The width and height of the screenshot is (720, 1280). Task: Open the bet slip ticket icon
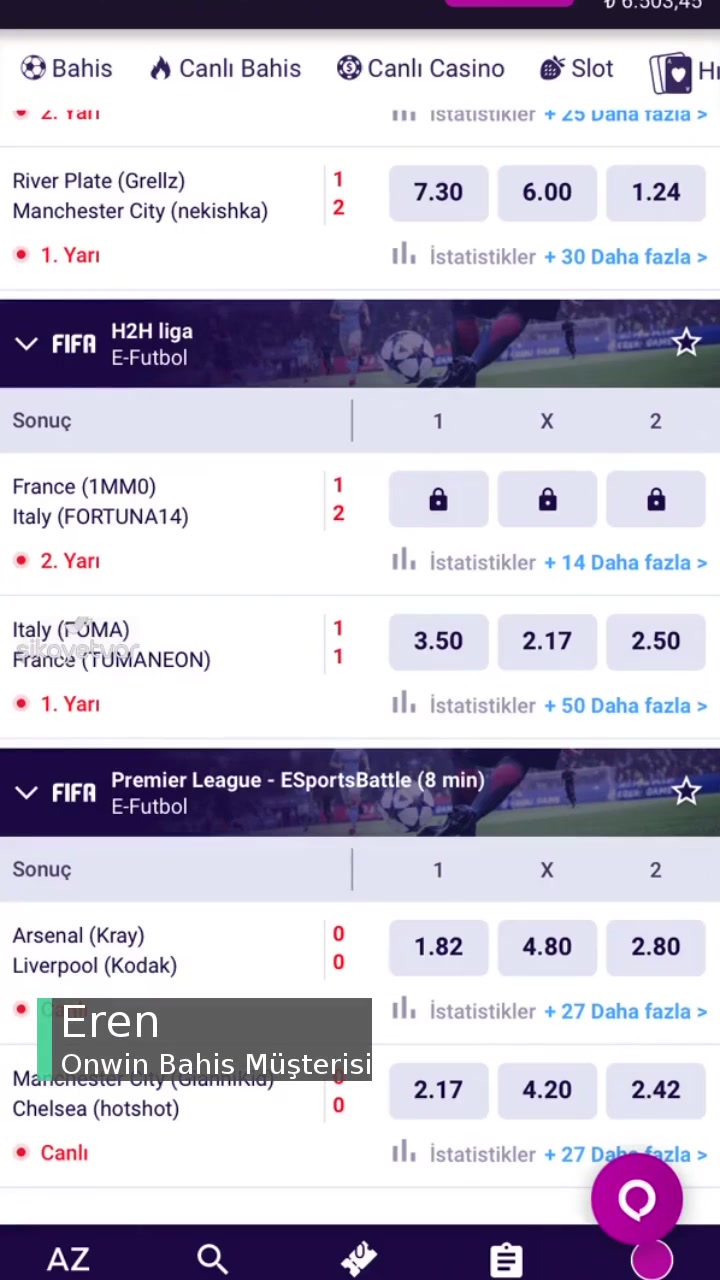pyautogui.click(x=358, y=1259)
